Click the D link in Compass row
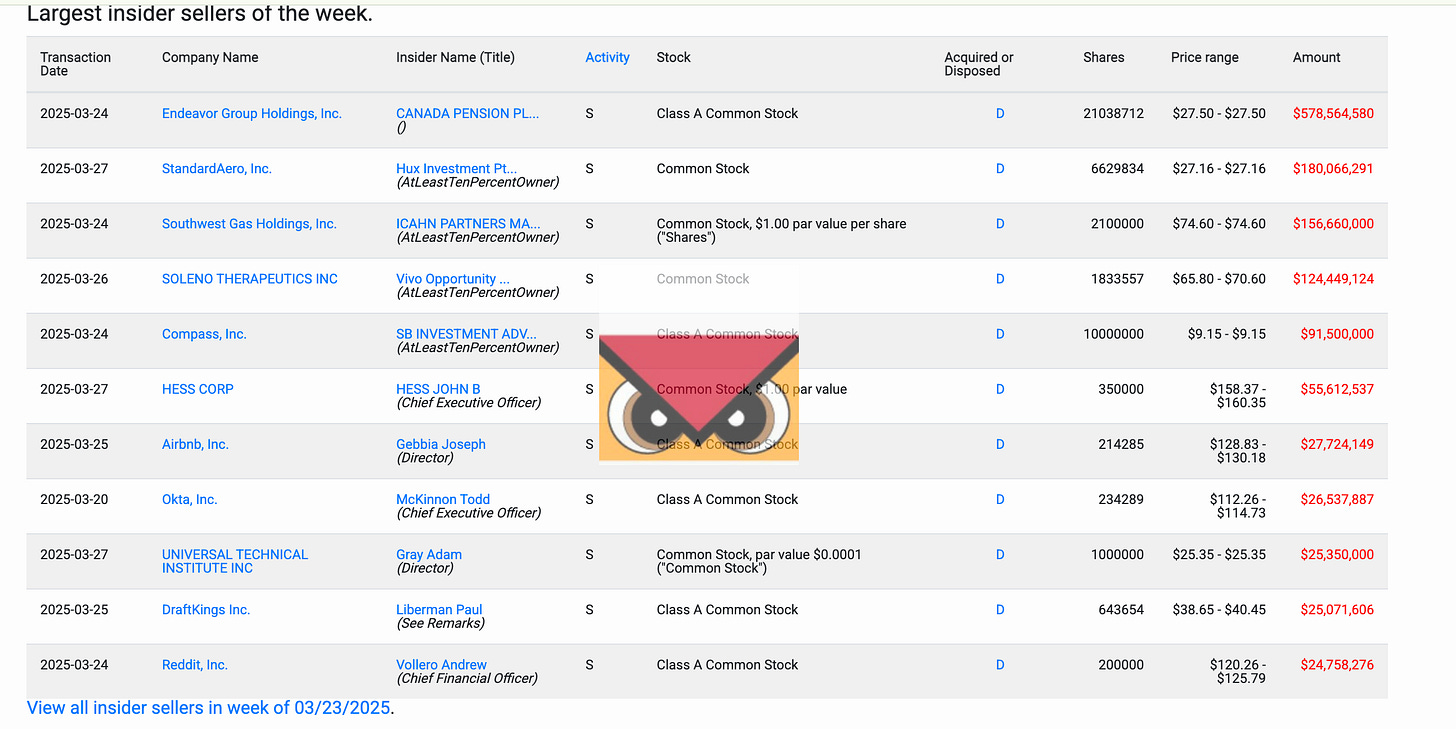 (x=1000, y=334)
